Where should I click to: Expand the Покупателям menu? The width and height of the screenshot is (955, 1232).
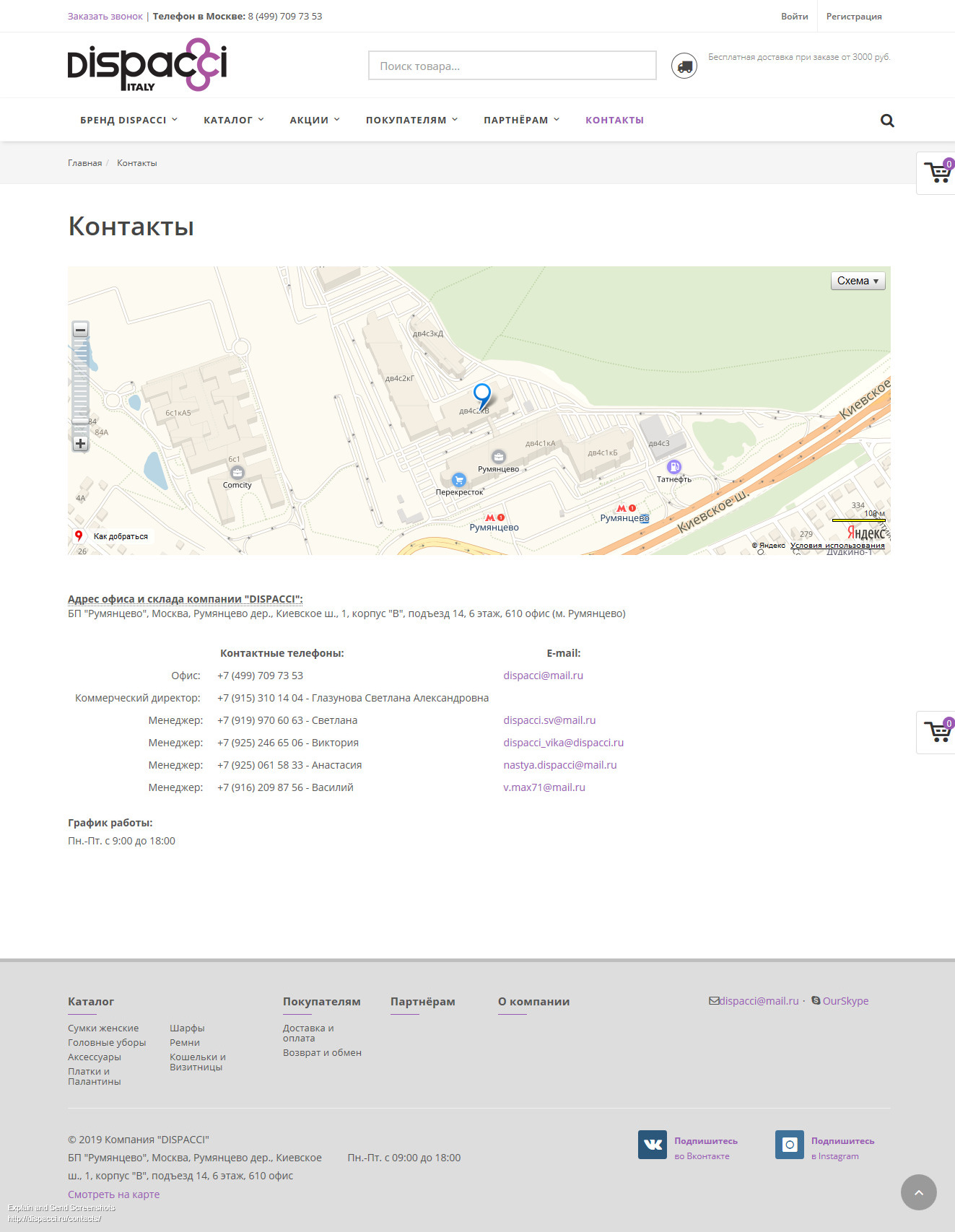click(411, 120)
